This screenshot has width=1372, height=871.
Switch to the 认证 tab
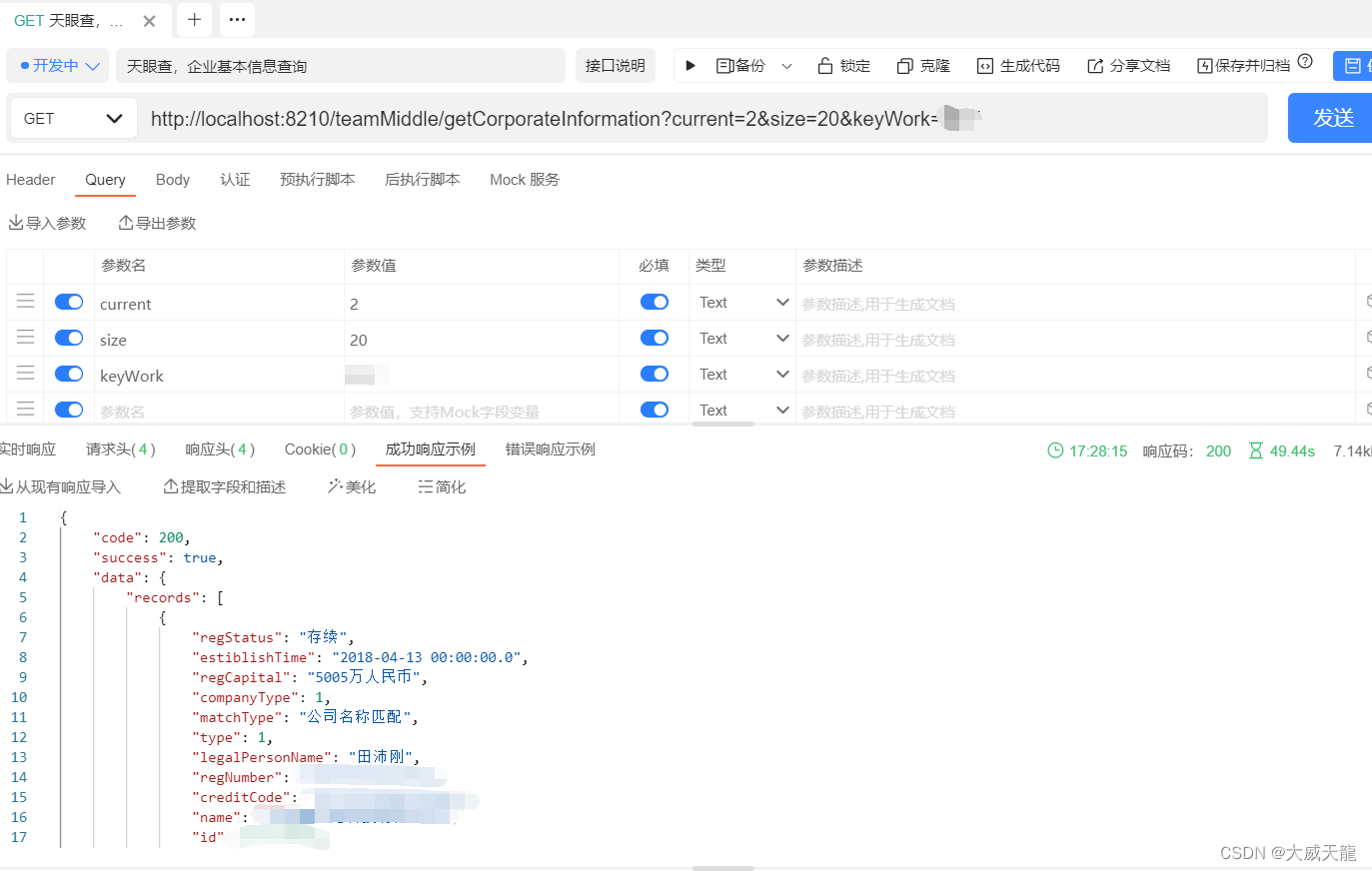pos(235,180)
